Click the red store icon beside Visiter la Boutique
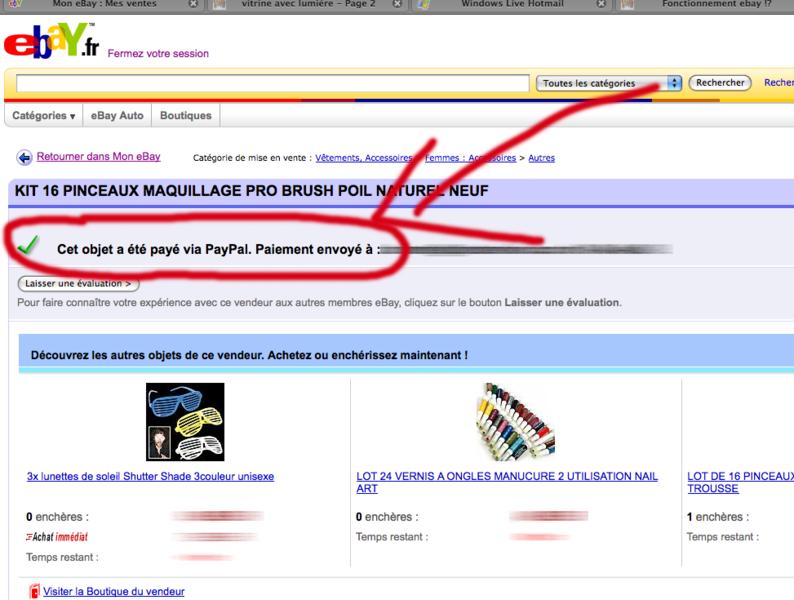This screenshot has height=600, width=794. click(33, 592)
